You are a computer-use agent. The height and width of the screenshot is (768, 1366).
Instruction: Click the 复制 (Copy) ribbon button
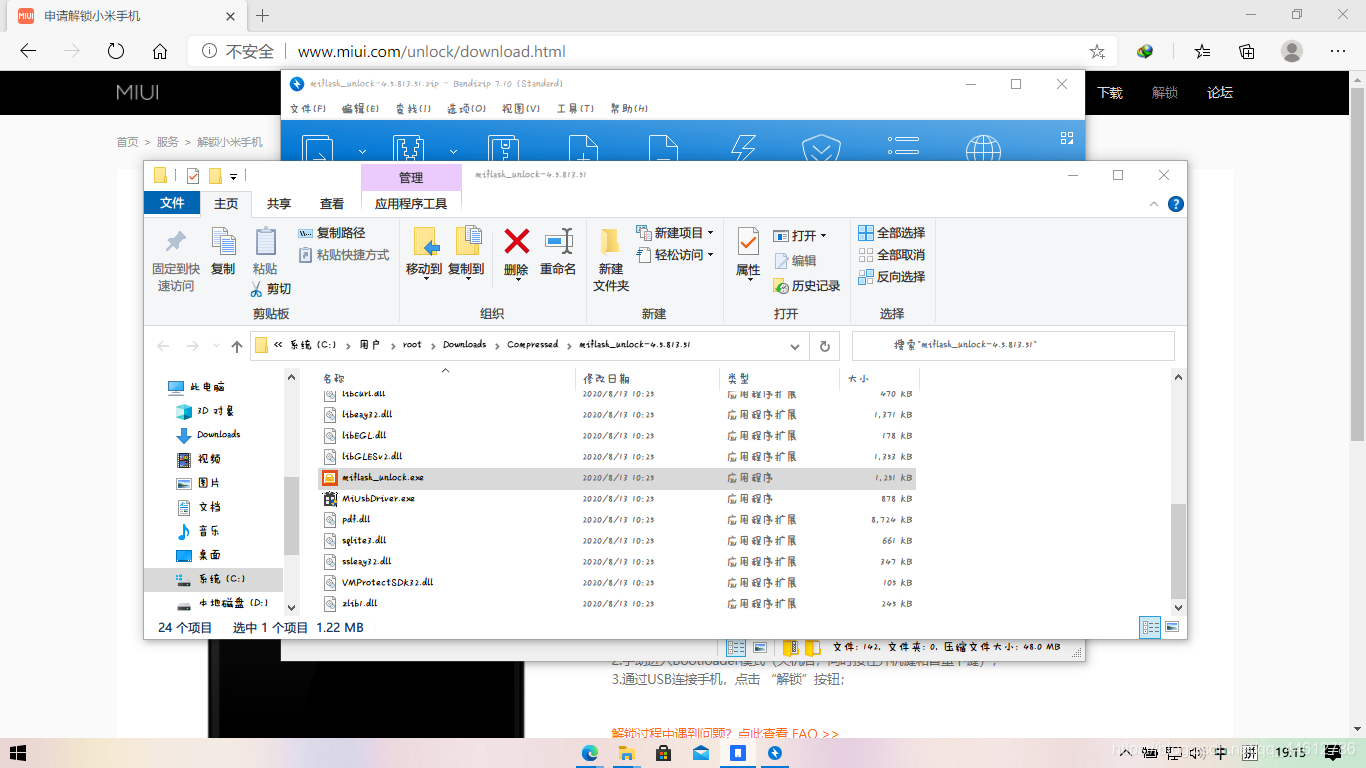[x=223, y=252]
